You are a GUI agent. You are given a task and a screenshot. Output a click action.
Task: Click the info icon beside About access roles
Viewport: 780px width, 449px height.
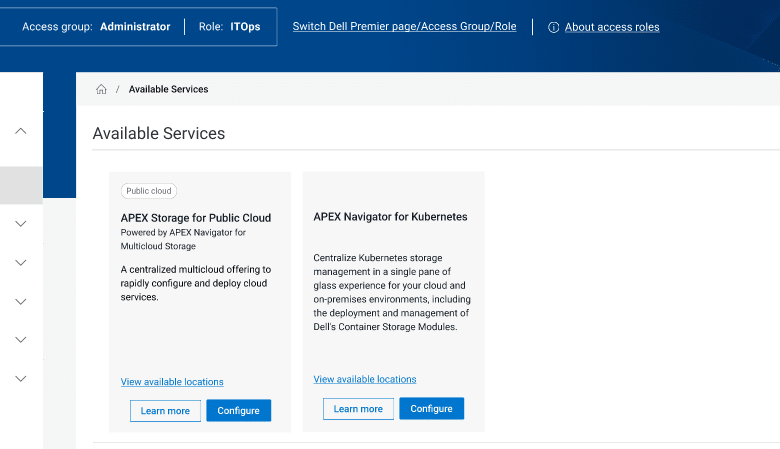tap(553, 27)
